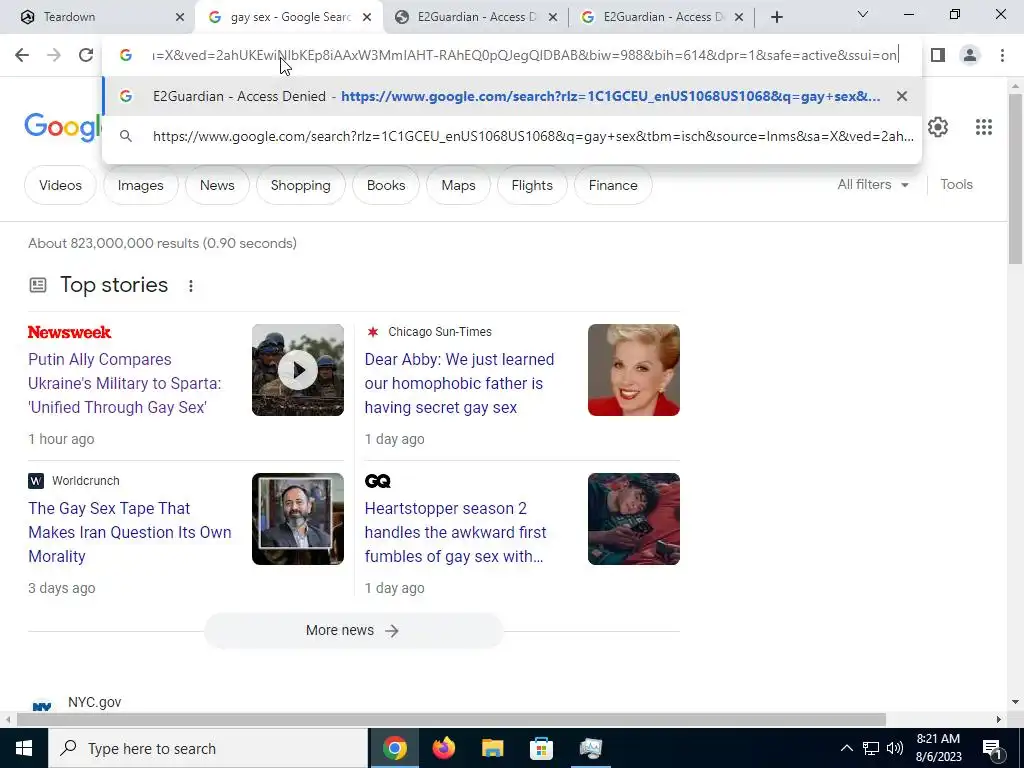Select the Images filter chip

[140, 185]
